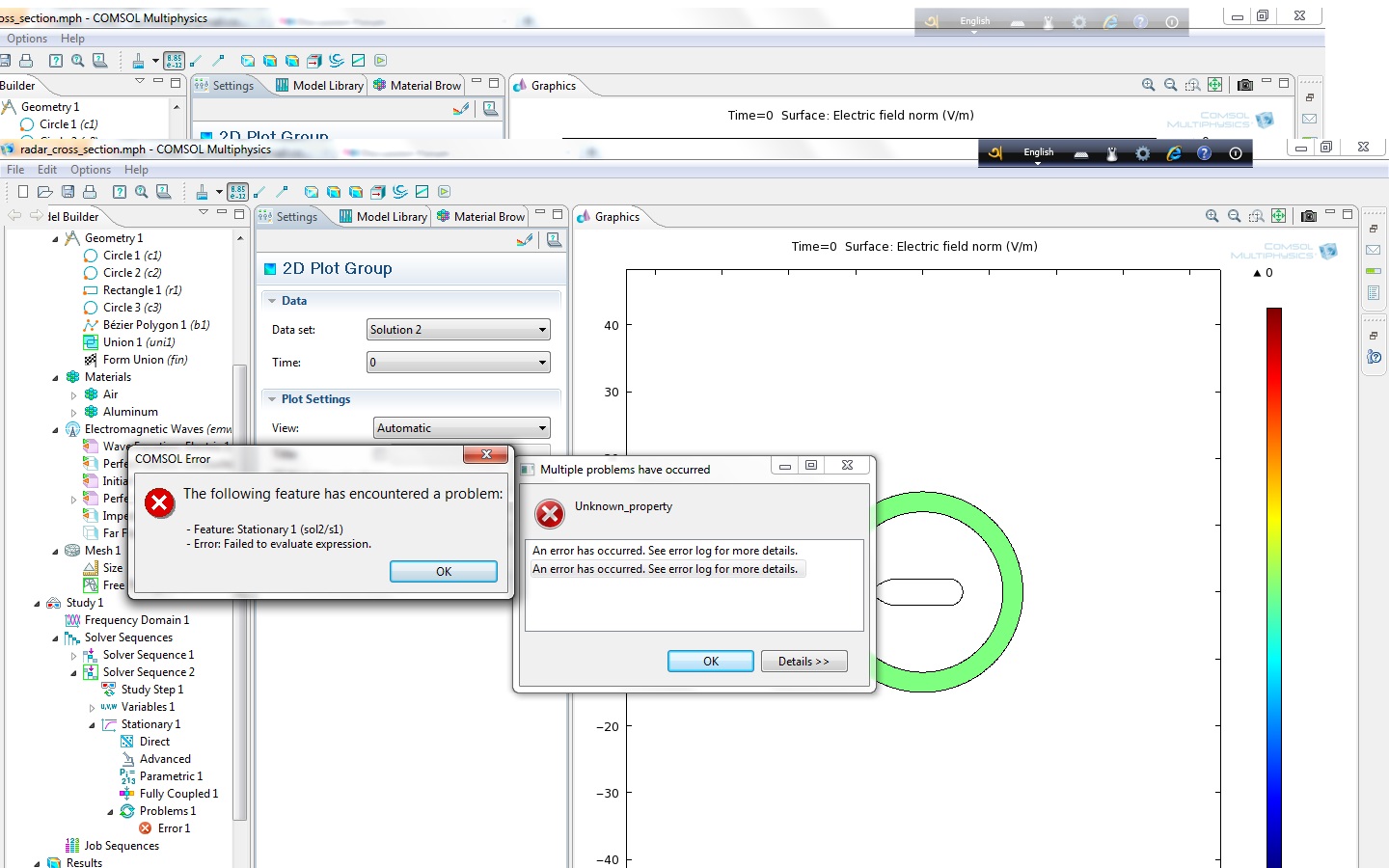Click the 1D plot group line-graph icon
The height and width of the screenshot is (868, 1389).
422,192
